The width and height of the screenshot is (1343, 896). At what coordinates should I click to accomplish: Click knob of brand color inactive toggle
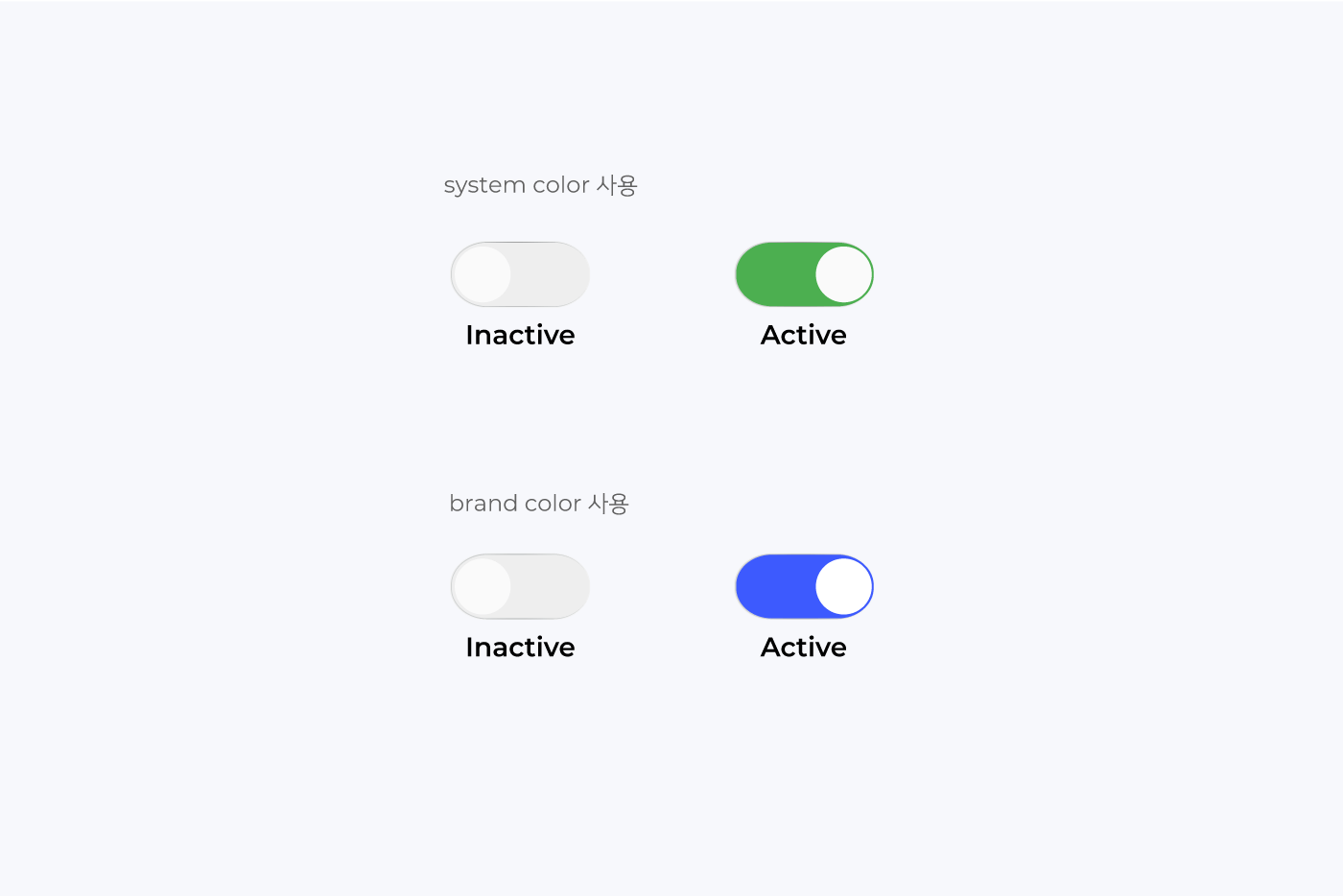pos(483,586)
